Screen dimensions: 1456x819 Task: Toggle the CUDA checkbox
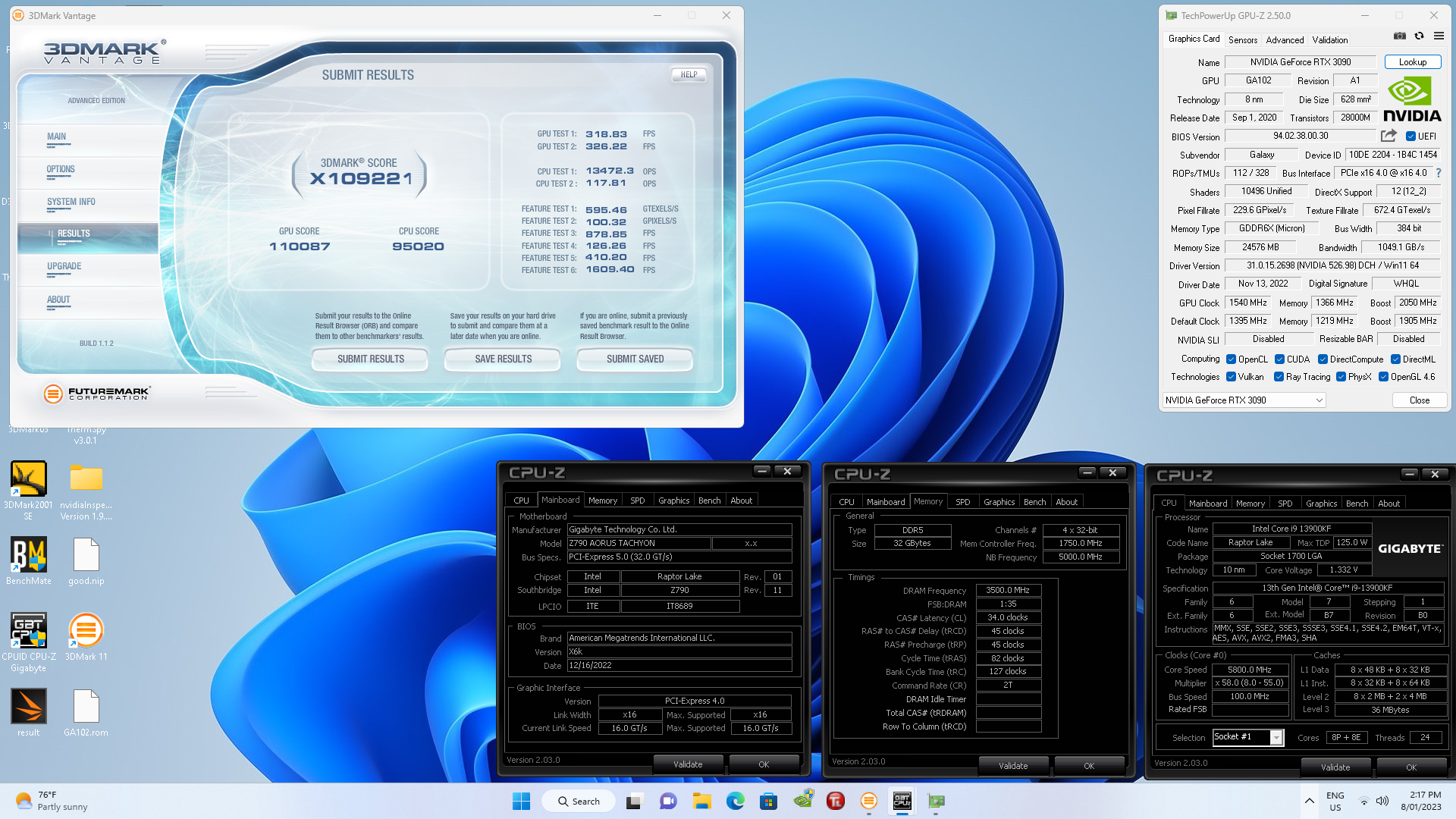tap(1279, 359)
